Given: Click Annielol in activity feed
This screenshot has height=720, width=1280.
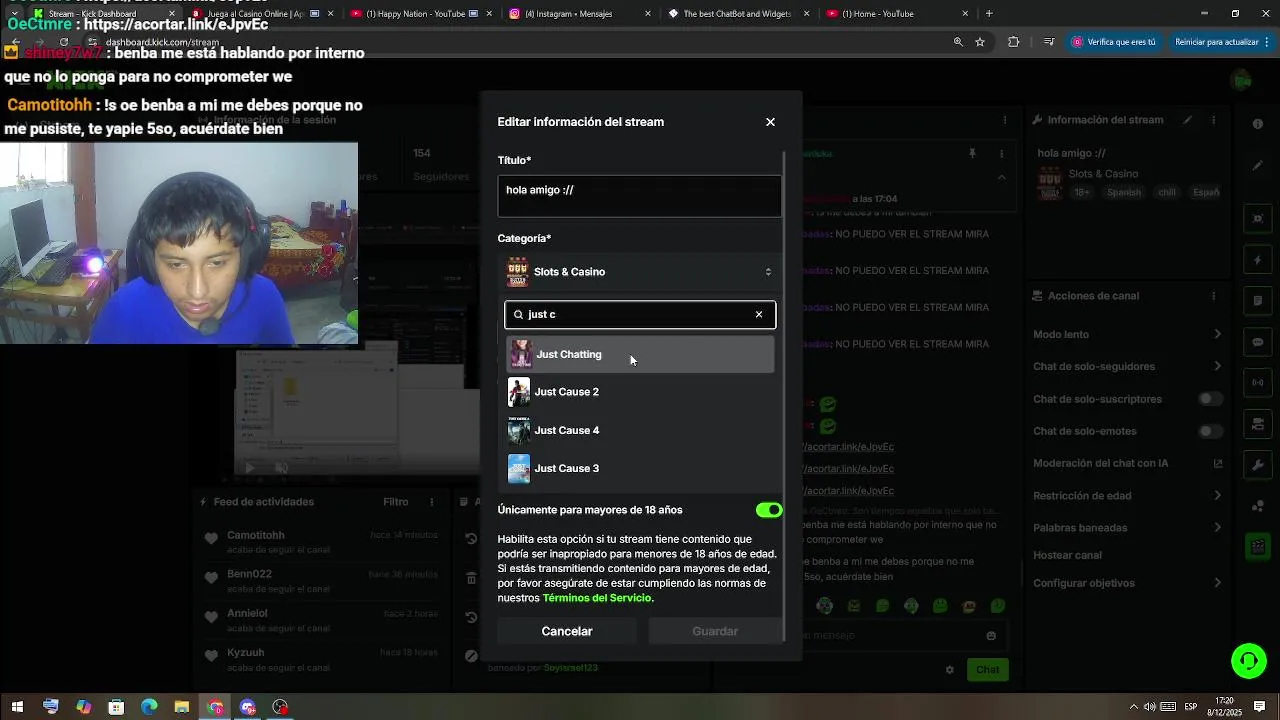Looking at the screenshot, I should (x=247, y=613).
